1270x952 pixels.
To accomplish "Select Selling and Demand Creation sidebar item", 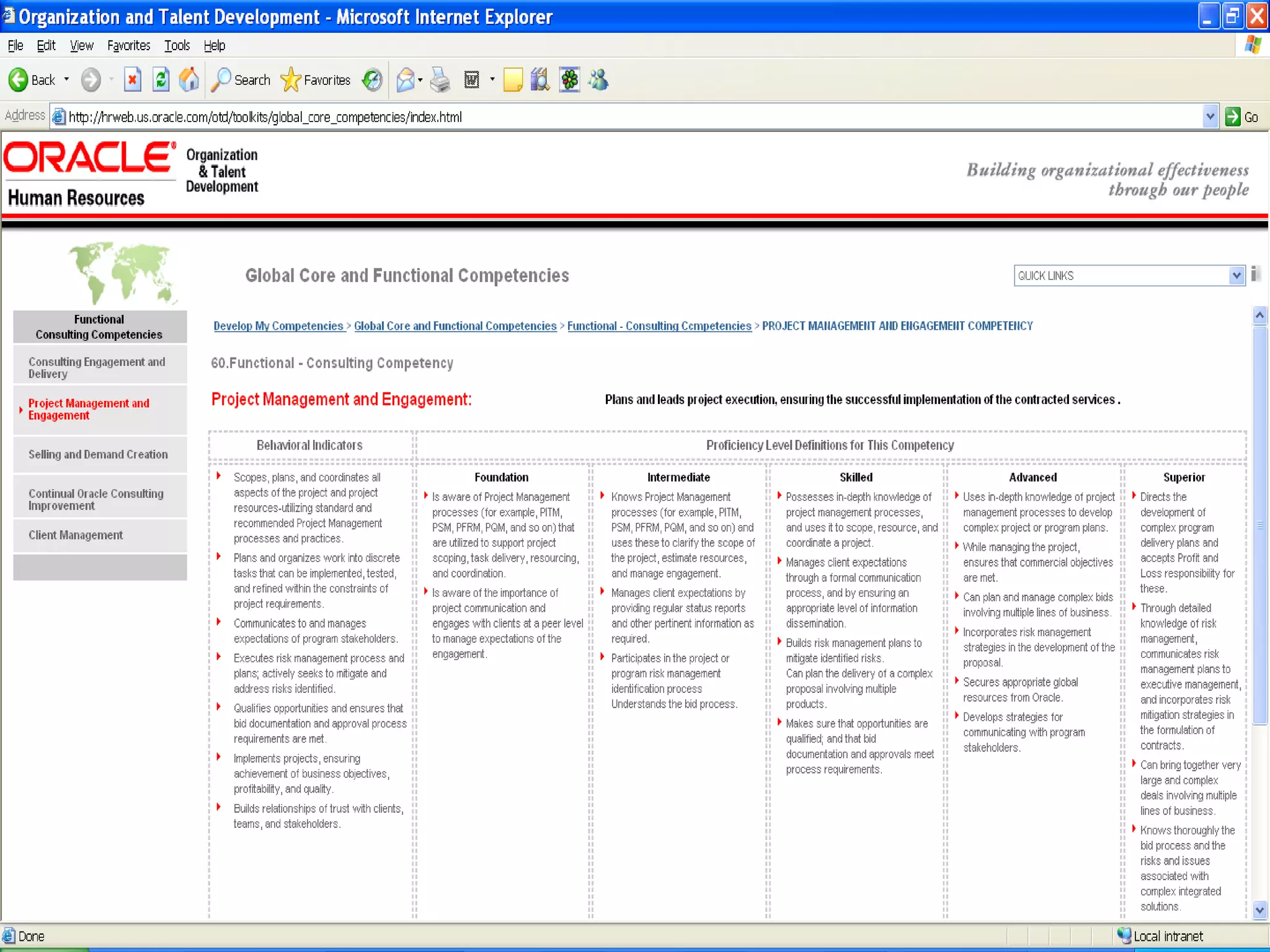I will [98, 454].
